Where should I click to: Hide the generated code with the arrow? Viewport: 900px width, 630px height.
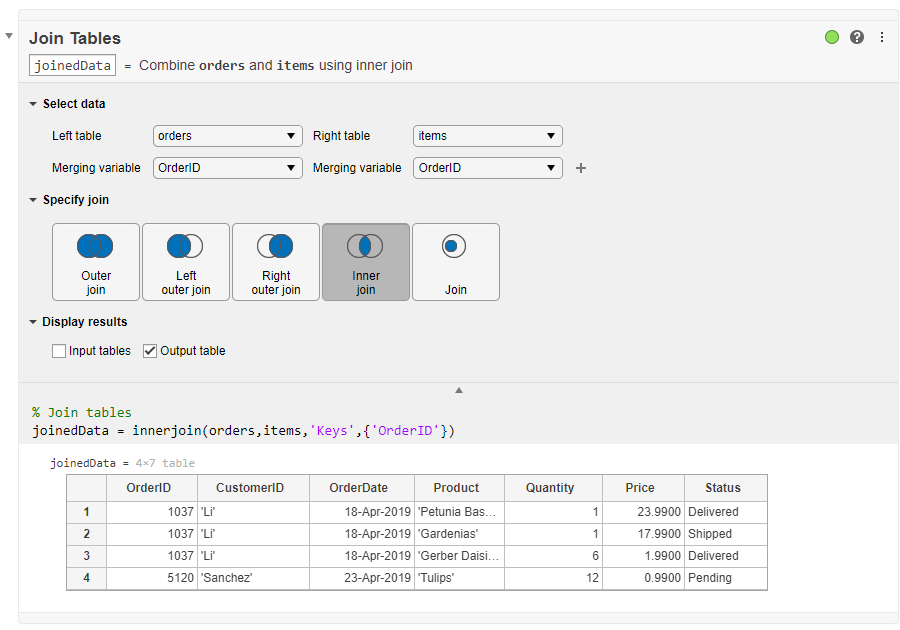459,390
